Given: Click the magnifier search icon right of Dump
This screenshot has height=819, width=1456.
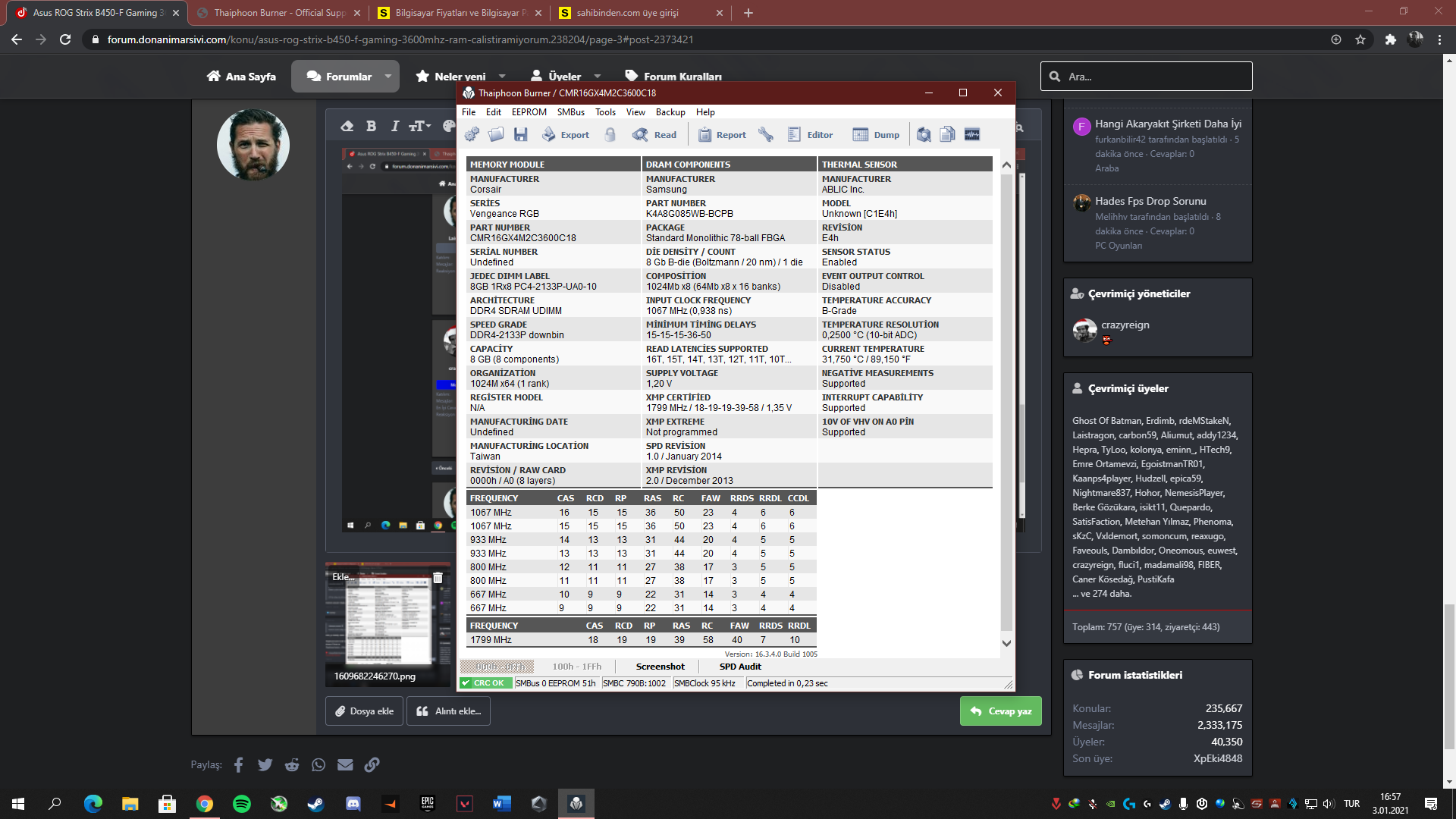Looking at the screenshot, I should [x=924, y=134].
